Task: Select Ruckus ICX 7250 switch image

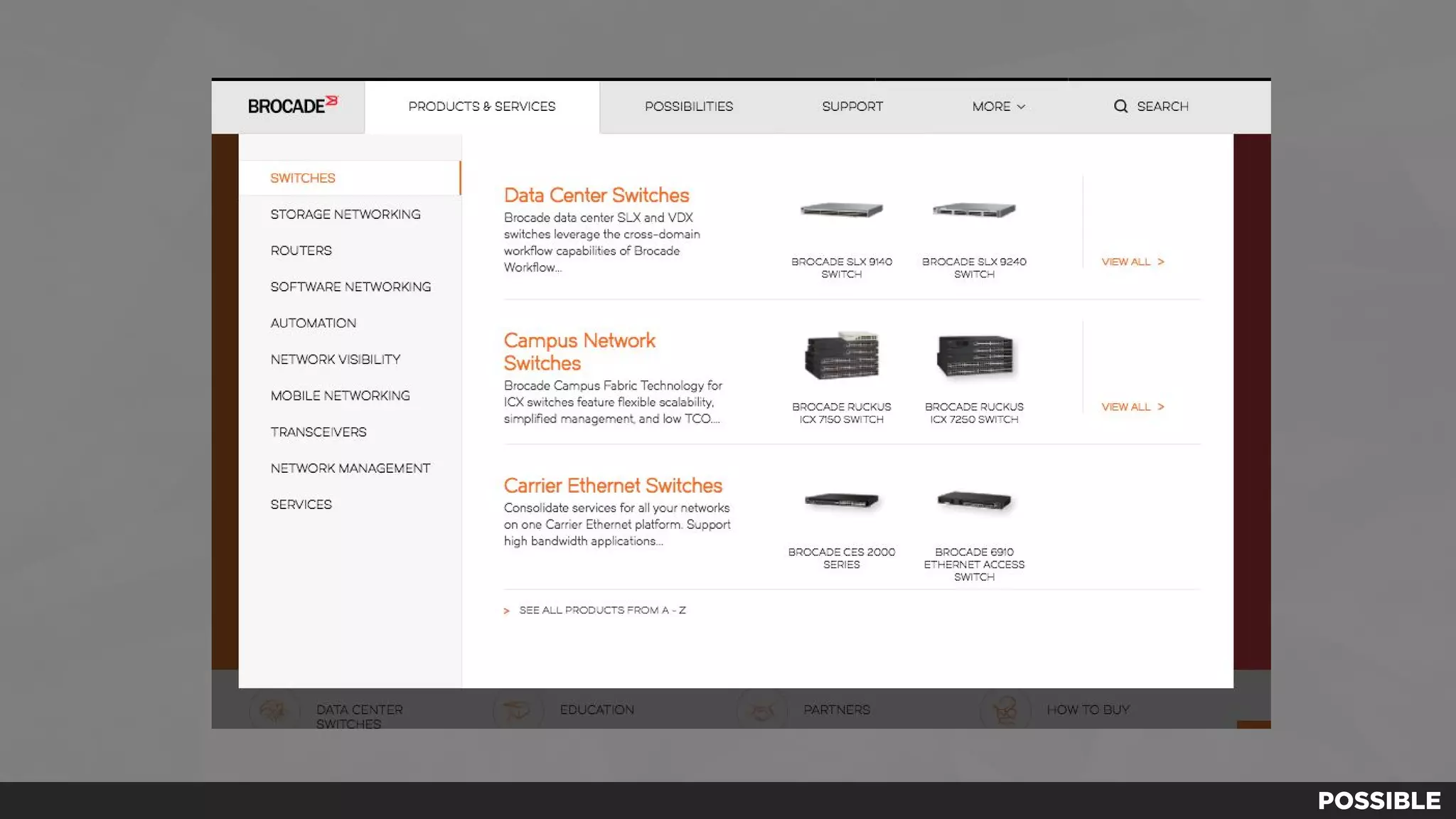Action: pyautogui.click(x=974, y=355)
